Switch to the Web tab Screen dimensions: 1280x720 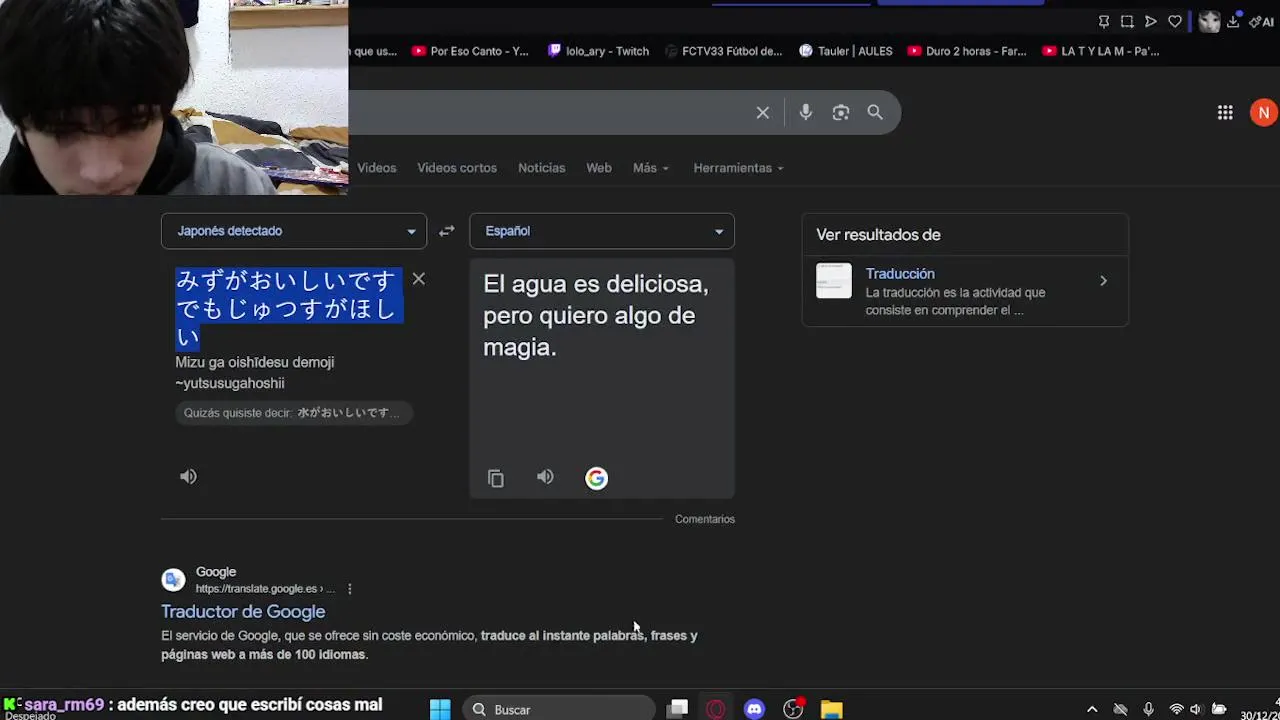coord(599,168)
